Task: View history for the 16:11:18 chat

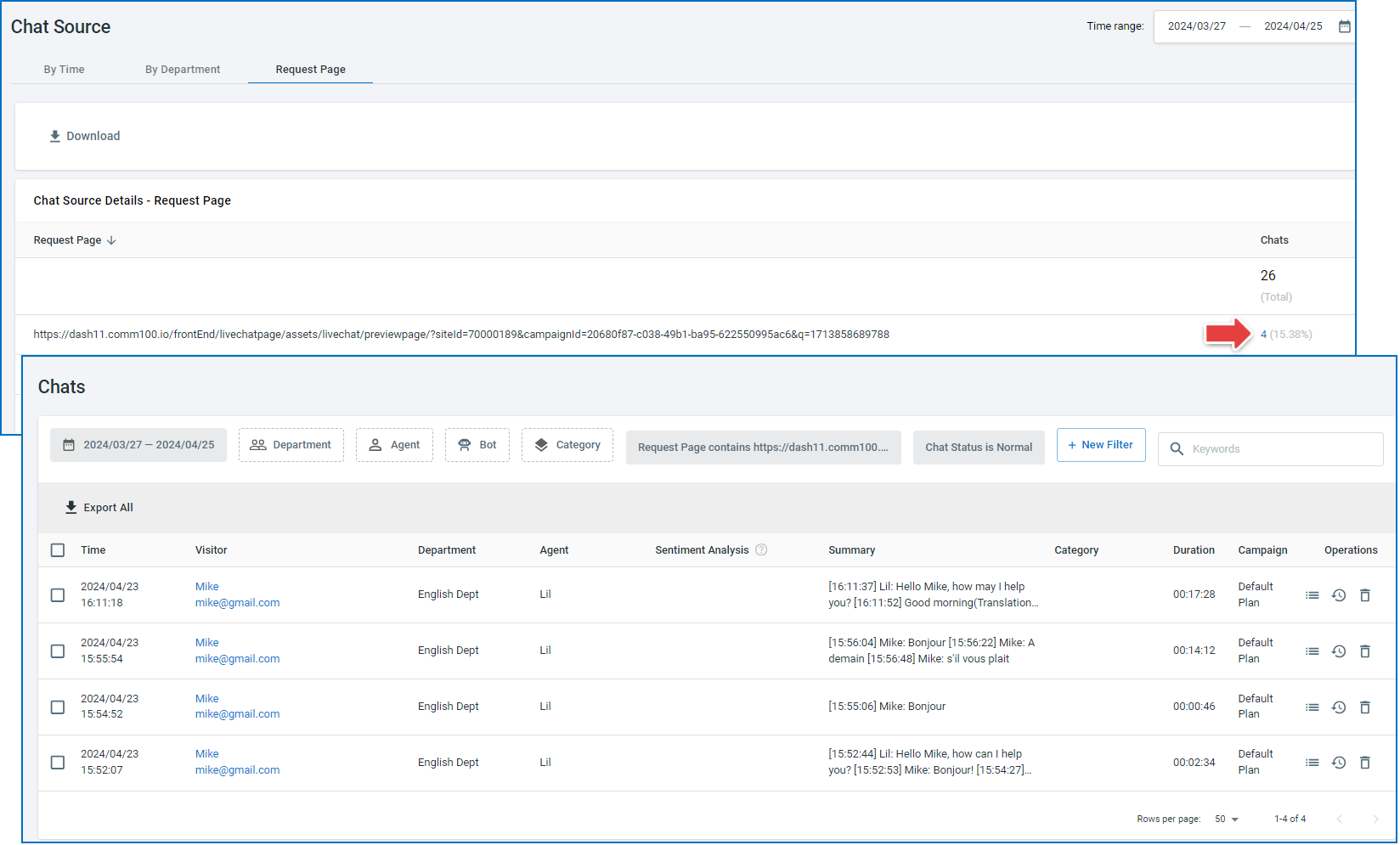Action: click(x=1339, y=595)
